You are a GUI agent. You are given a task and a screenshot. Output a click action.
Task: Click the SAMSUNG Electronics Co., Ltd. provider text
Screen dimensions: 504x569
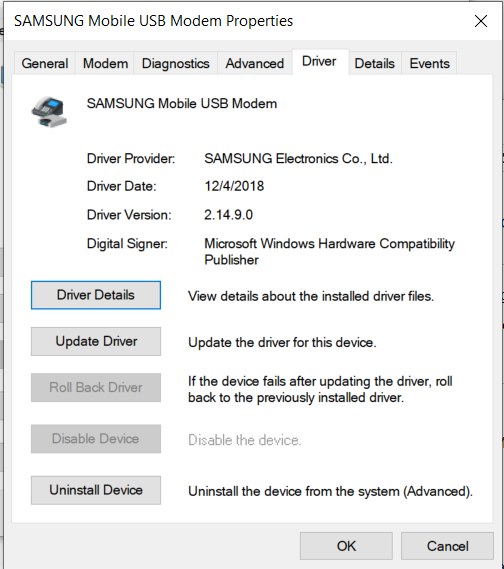tap(298, 159)
